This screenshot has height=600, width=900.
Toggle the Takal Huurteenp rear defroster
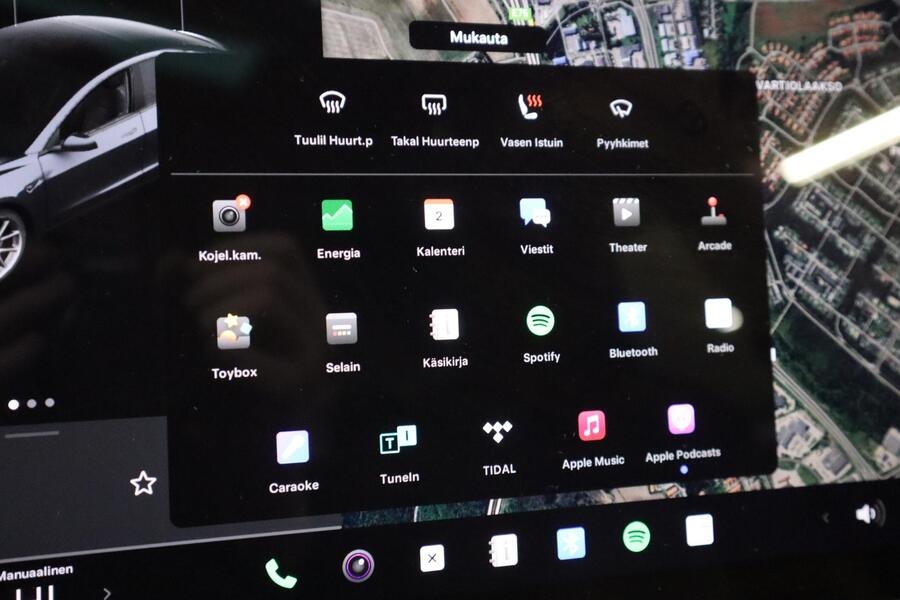[433, 104]
